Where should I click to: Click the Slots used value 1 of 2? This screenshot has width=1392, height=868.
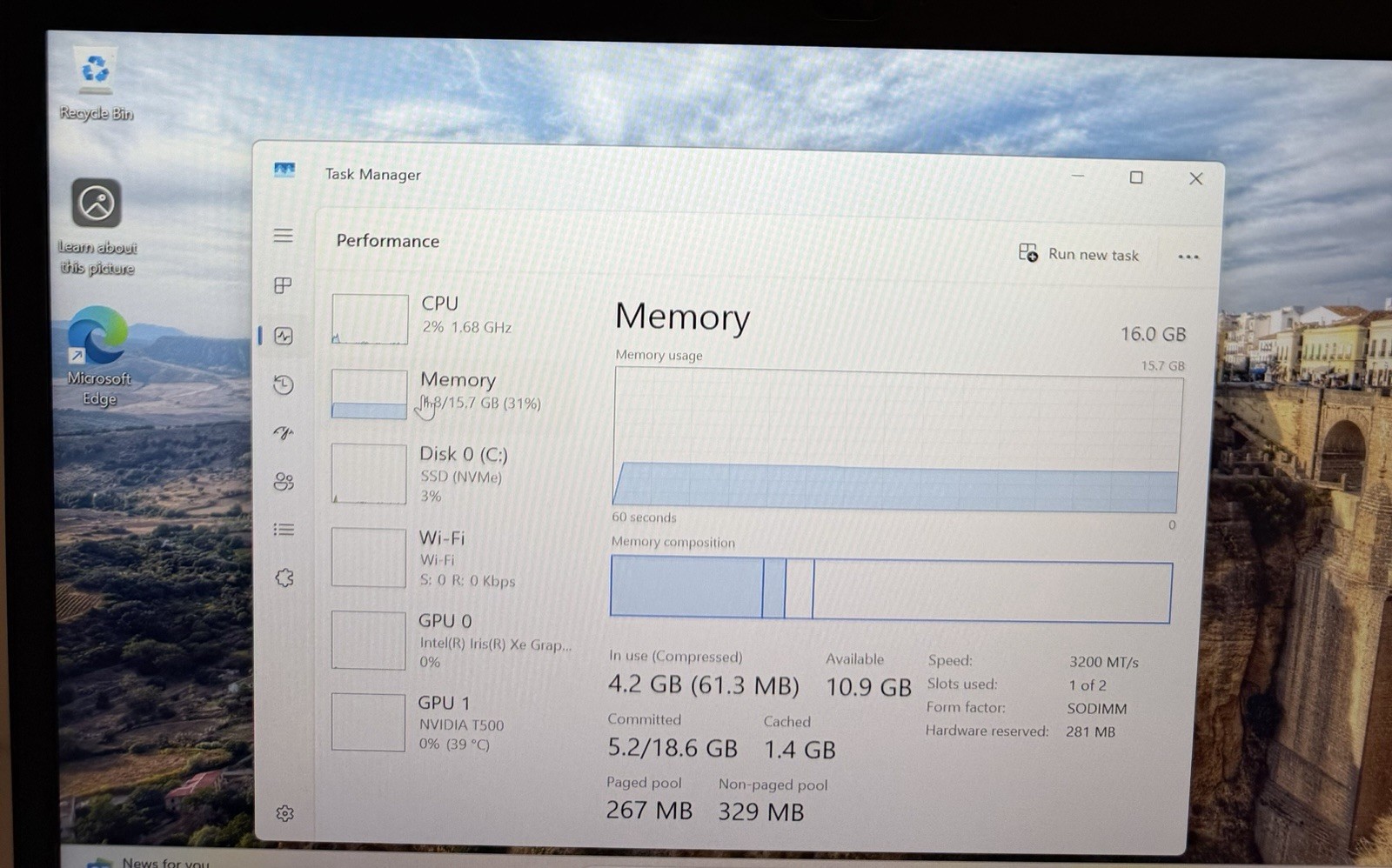click(x=1087, y=685)
